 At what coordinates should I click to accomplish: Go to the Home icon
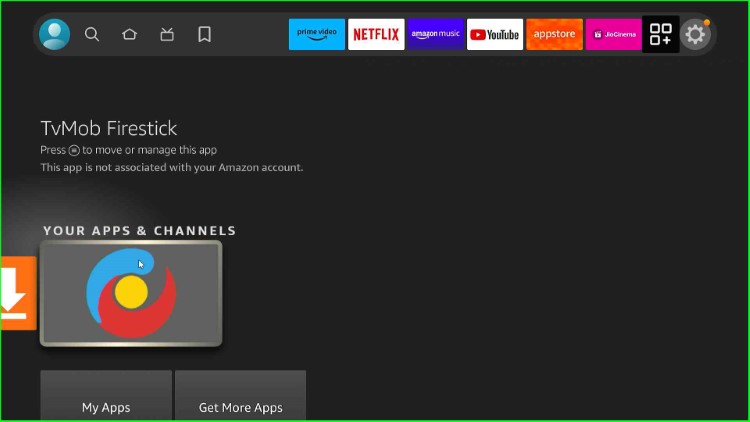click(x=129, y=34)
